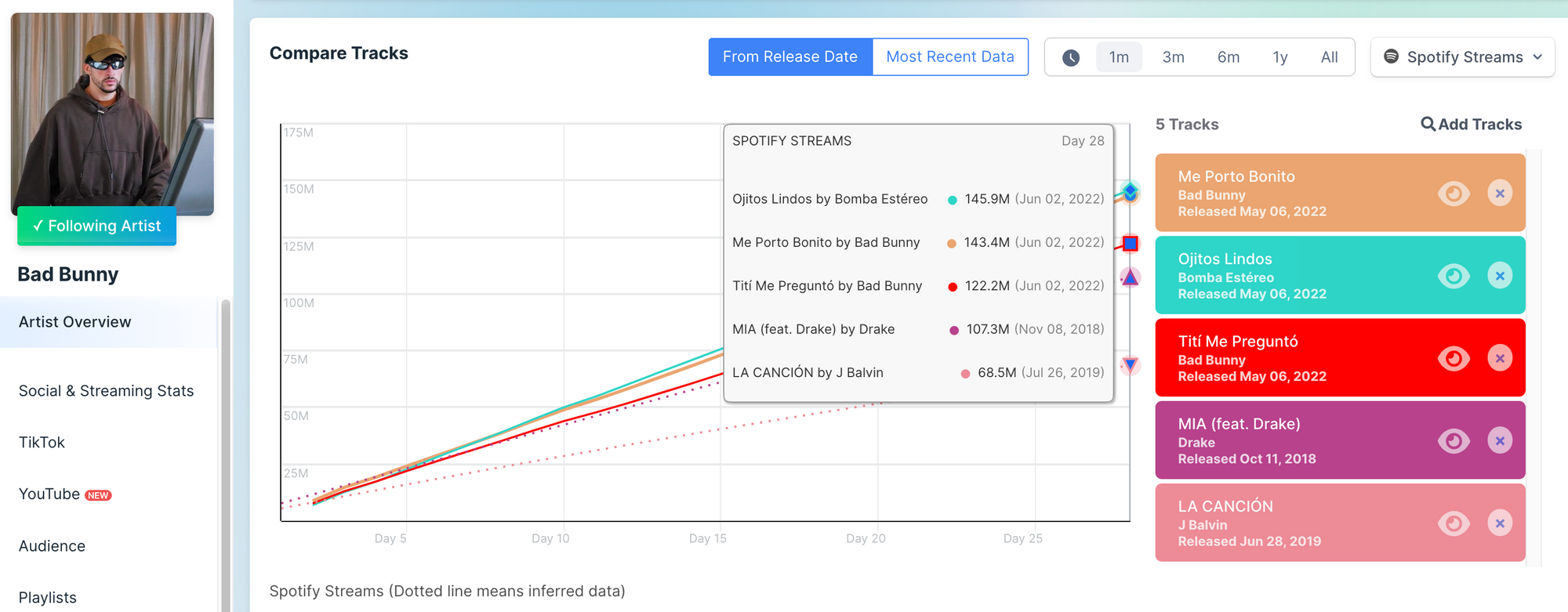
Task: Switch to Most Recent Data view
Action: pos(950,57)
